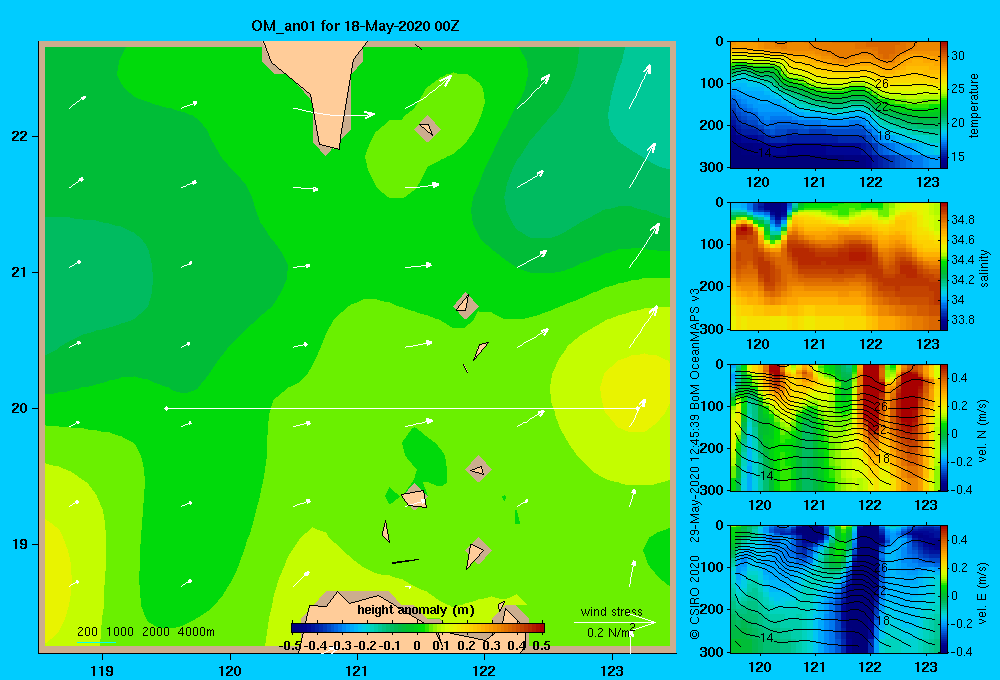Click the 'vel. N (m/s)' axis title
Image resolution: width=1000 pixels, height=680 pixels.
(982, 431)
